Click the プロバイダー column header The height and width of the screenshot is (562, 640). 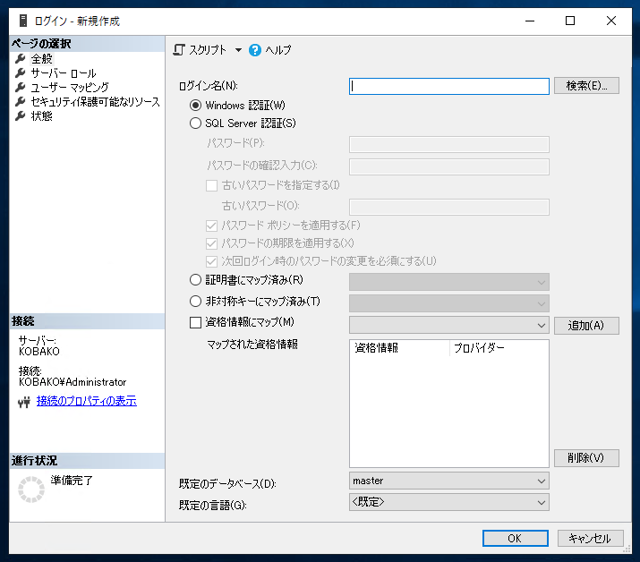[498, 348]
